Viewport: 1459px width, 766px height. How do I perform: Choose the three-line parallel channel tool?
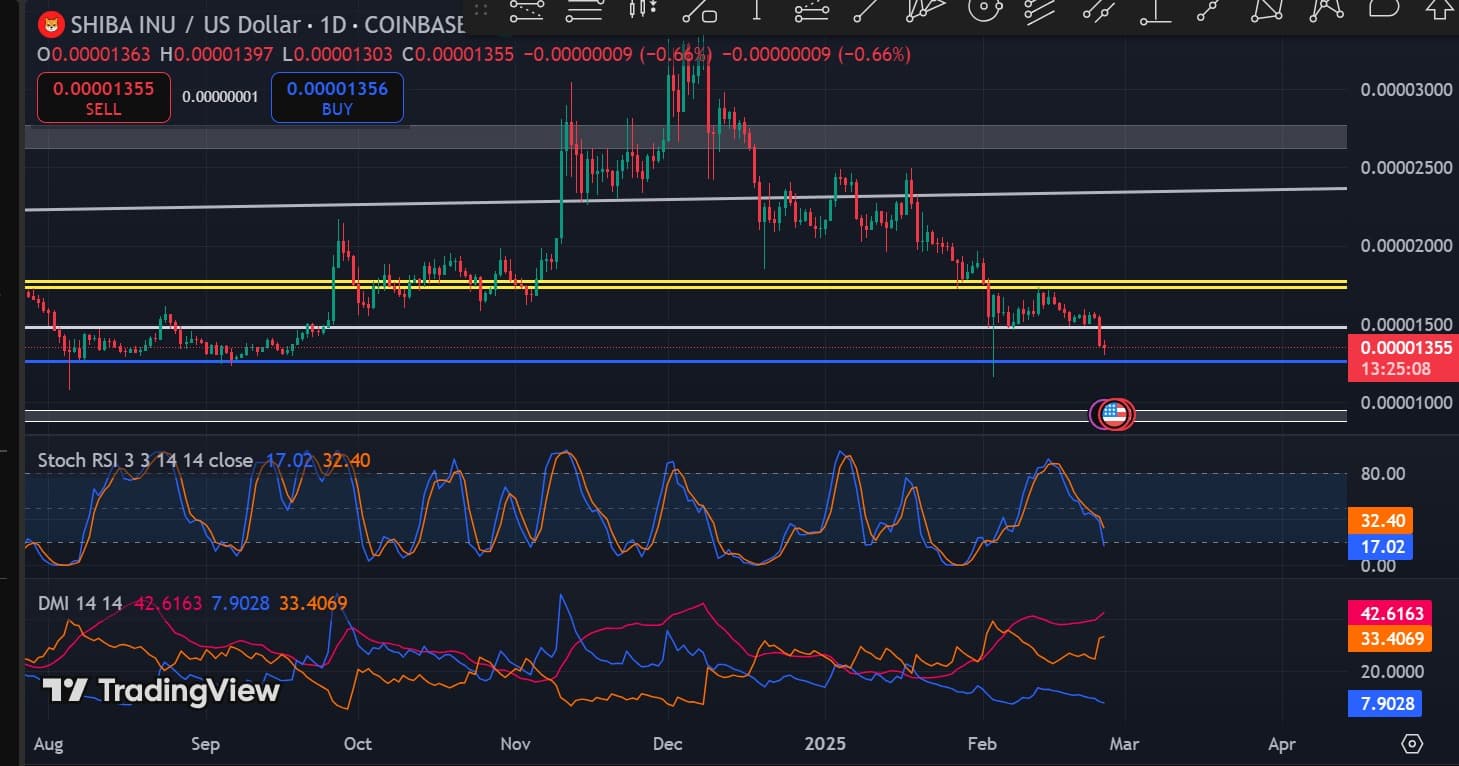1042,10
